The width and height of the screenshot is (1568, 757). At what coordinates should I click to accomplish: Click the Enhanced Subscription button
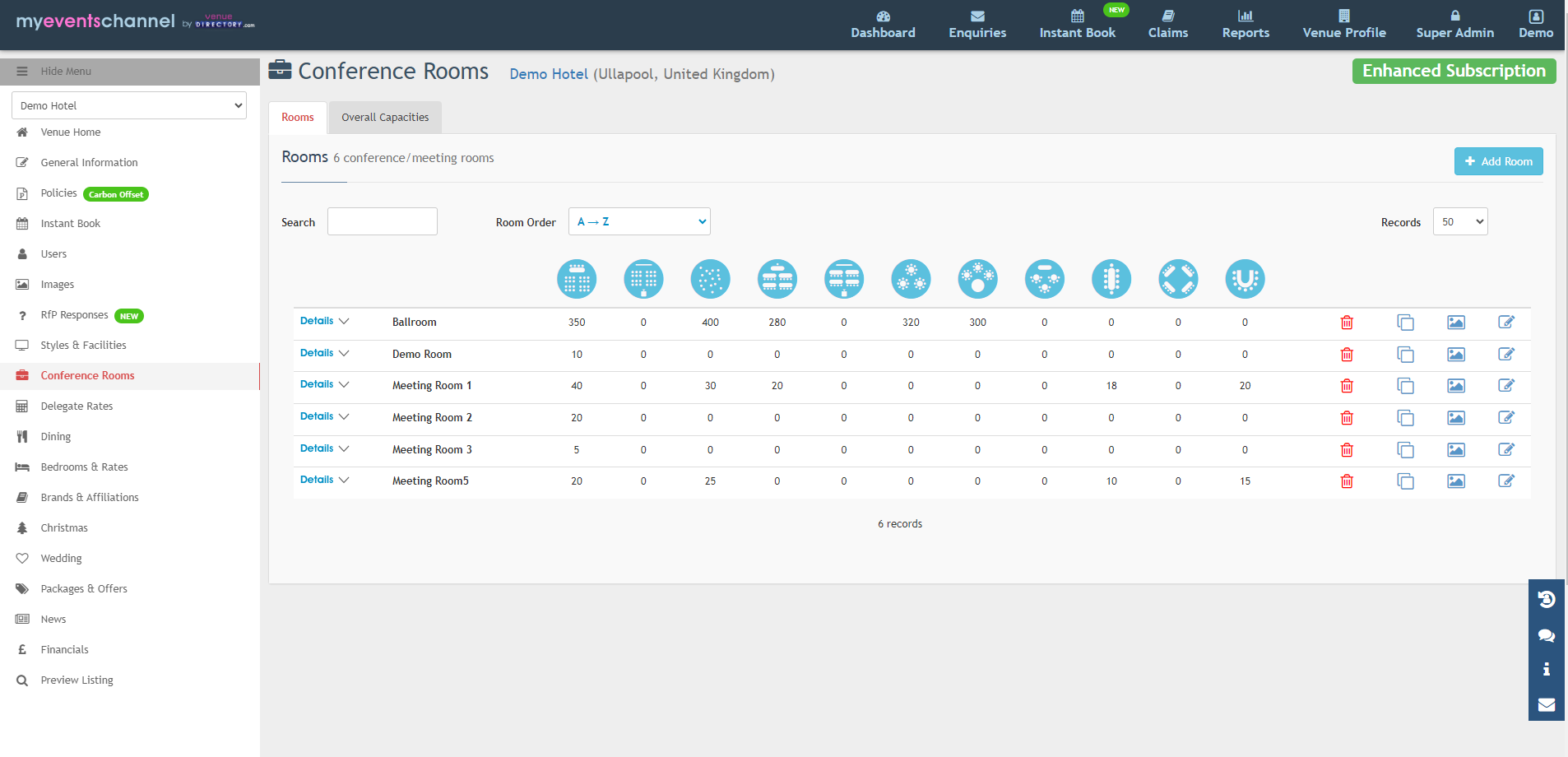click(x=1454, y=71)
